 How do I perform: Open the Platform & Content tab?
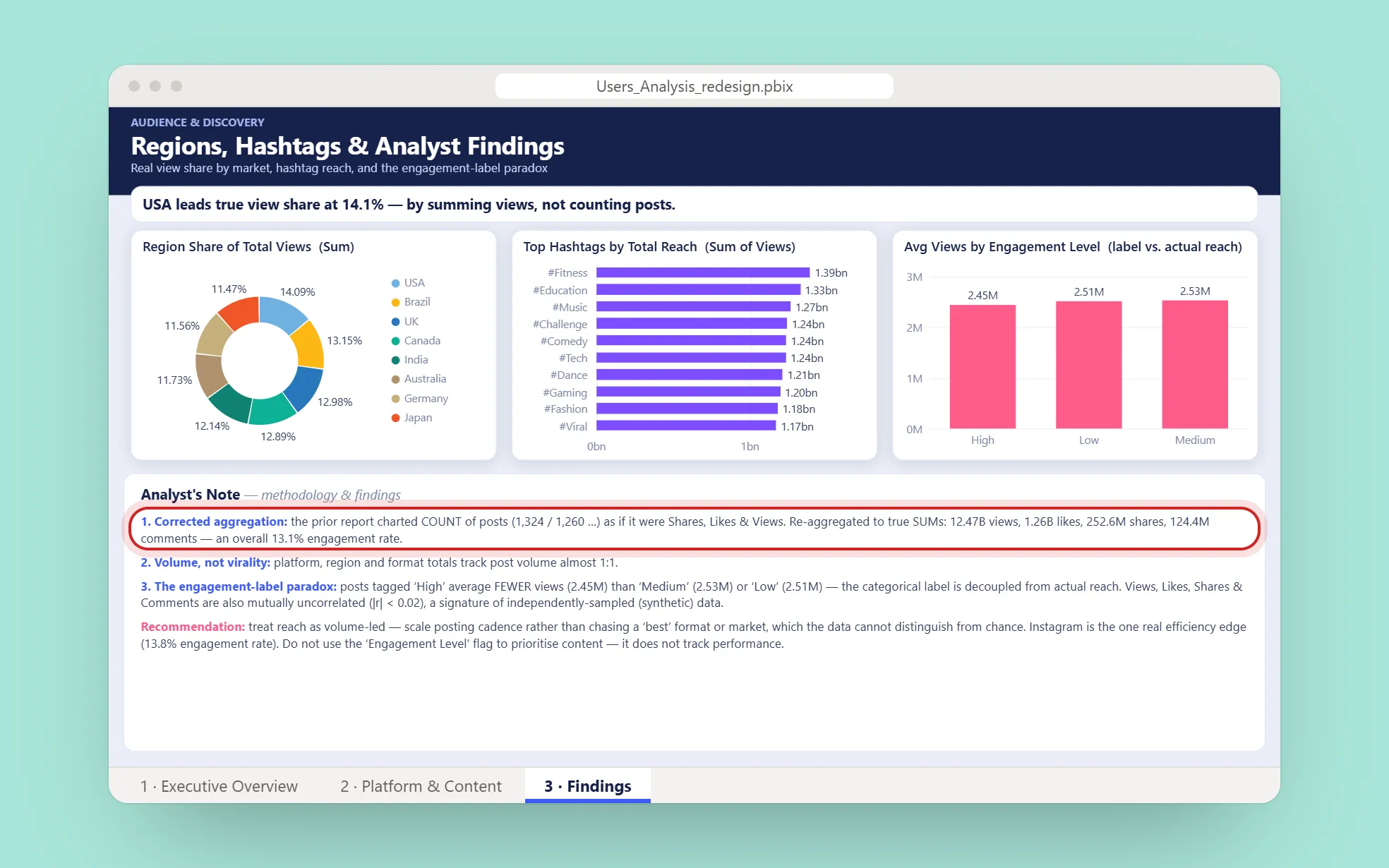pos(421,786)
